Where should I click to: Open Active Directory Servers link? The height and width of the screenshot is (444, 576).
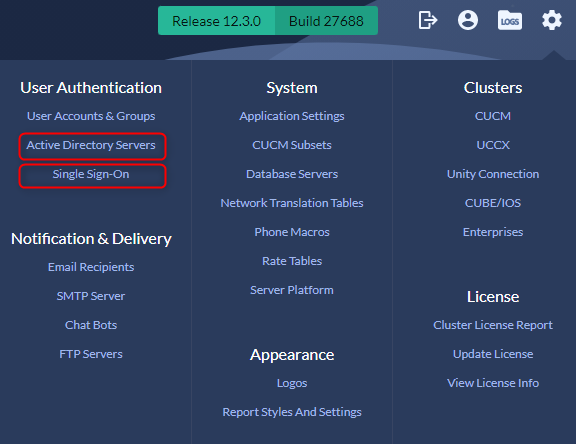pos(91,145)
